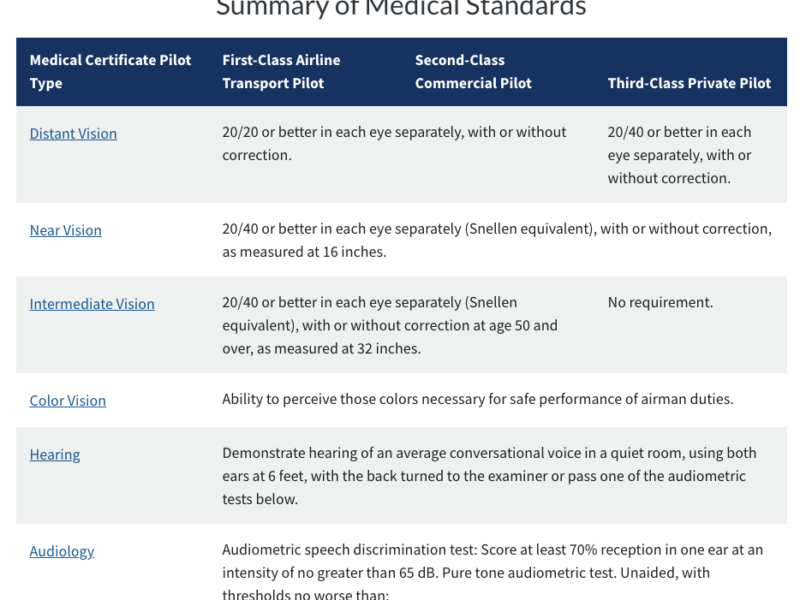The height and width of the screenshot is (600, 800).
Task: Click the near vision 16 inches requirement text
Action: (x=496, y=240)
